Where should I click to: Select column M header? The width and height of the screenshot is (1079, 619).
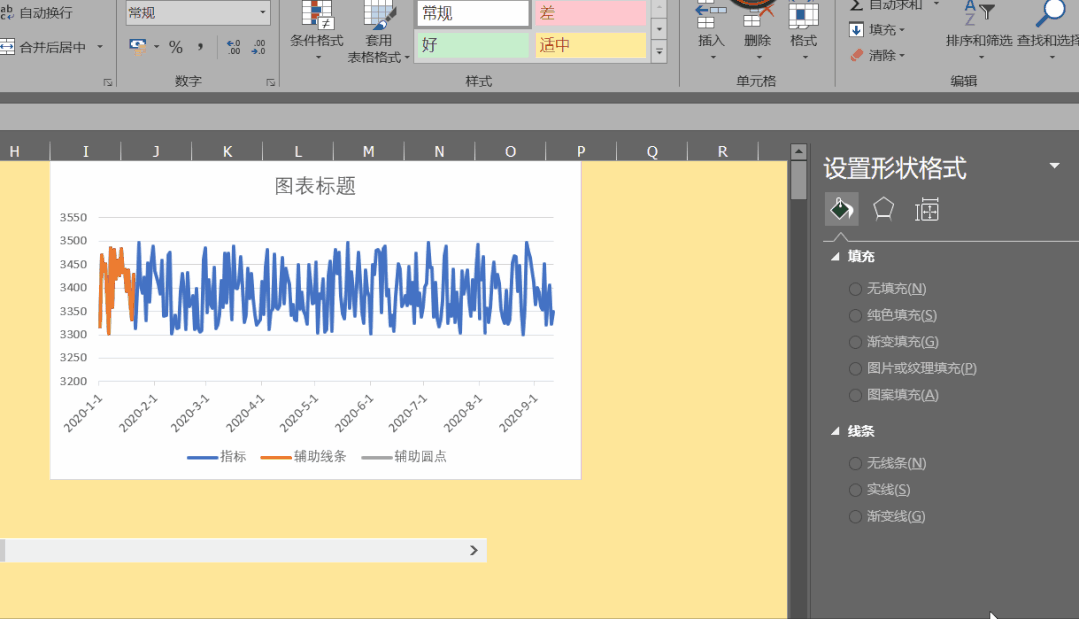pyautogui.click(x=369, y=151)
